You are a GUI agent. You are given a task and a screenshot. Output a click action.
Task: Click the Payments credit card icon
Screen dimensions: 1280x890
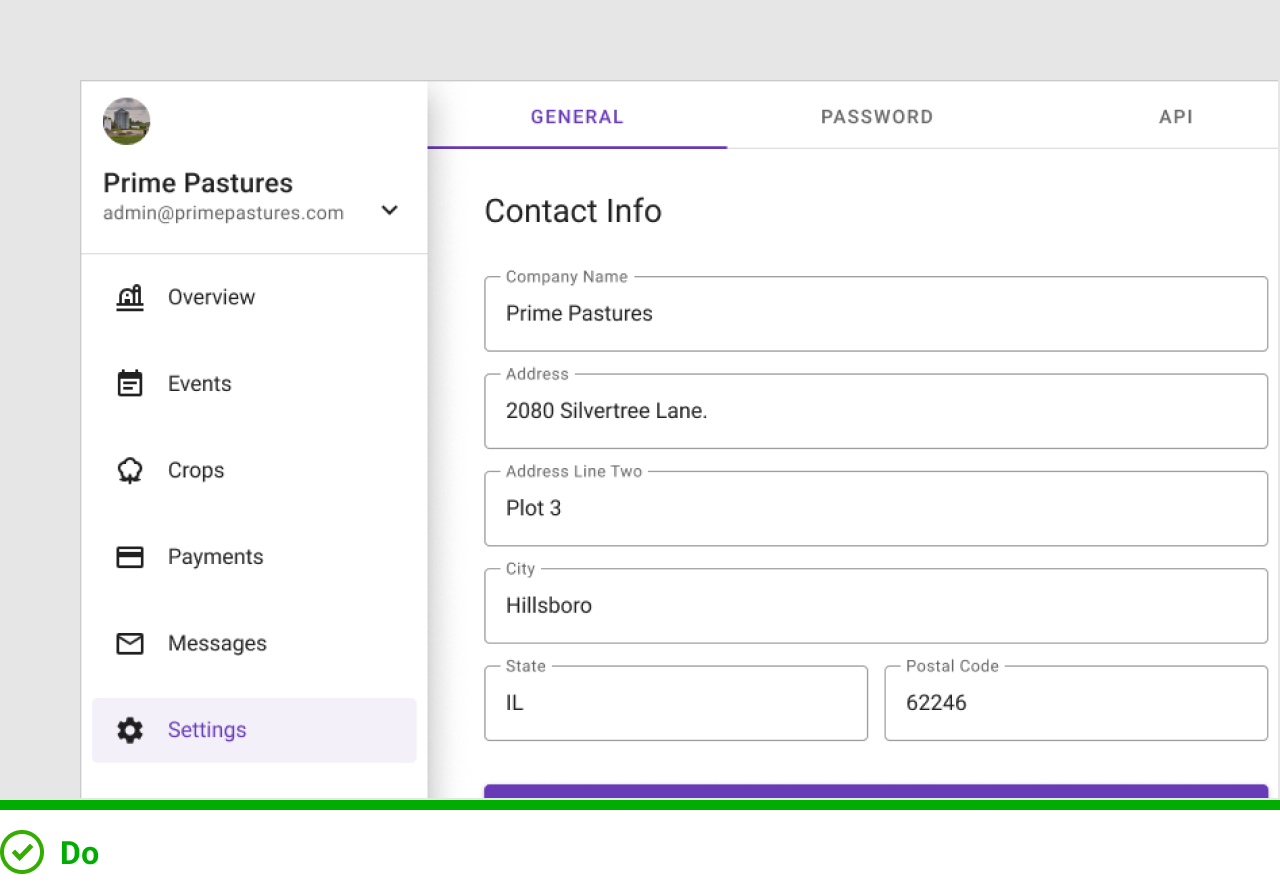tap(130, 557)
